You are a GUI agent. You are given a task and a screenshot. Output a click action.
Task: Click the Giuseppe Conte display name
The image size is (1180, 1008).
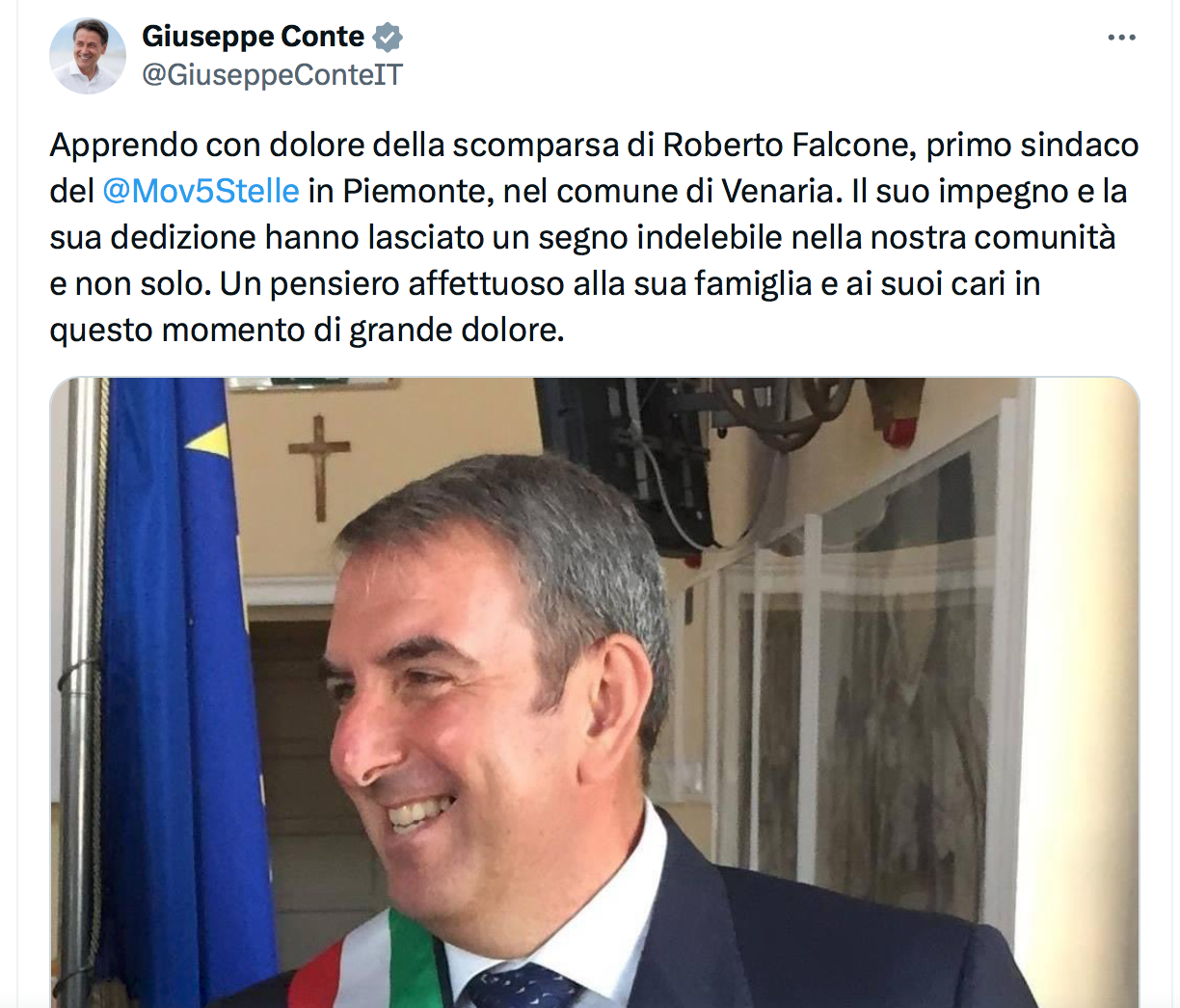click(x=253, y=37)
